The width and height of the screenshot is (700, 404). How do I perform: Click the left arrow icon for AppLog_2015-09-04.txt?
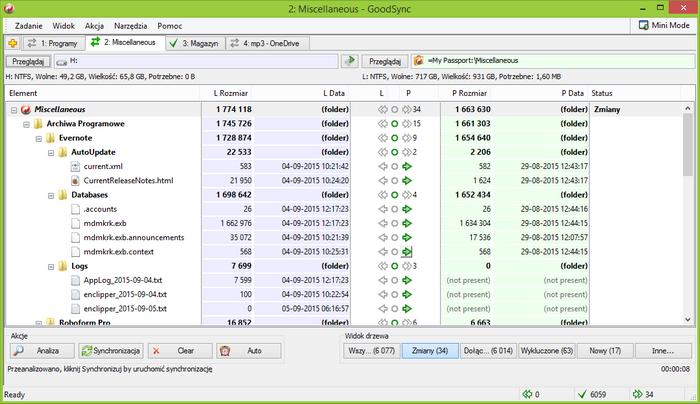tap(382, 281)
